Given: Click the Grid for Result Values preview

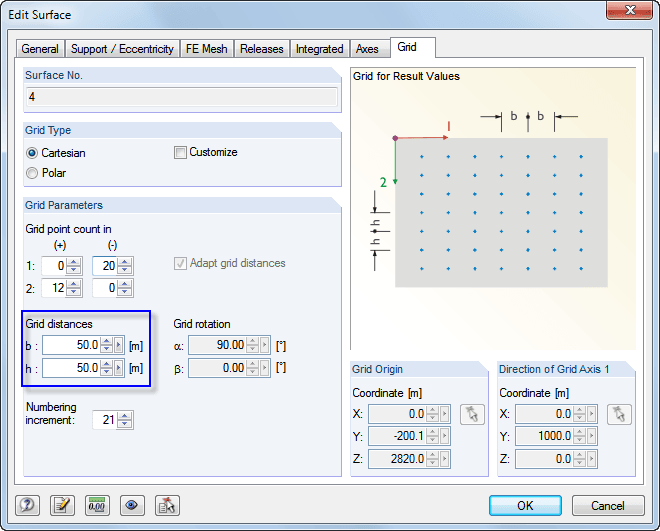Looking at the screenshot, I should tap(493, 209).
